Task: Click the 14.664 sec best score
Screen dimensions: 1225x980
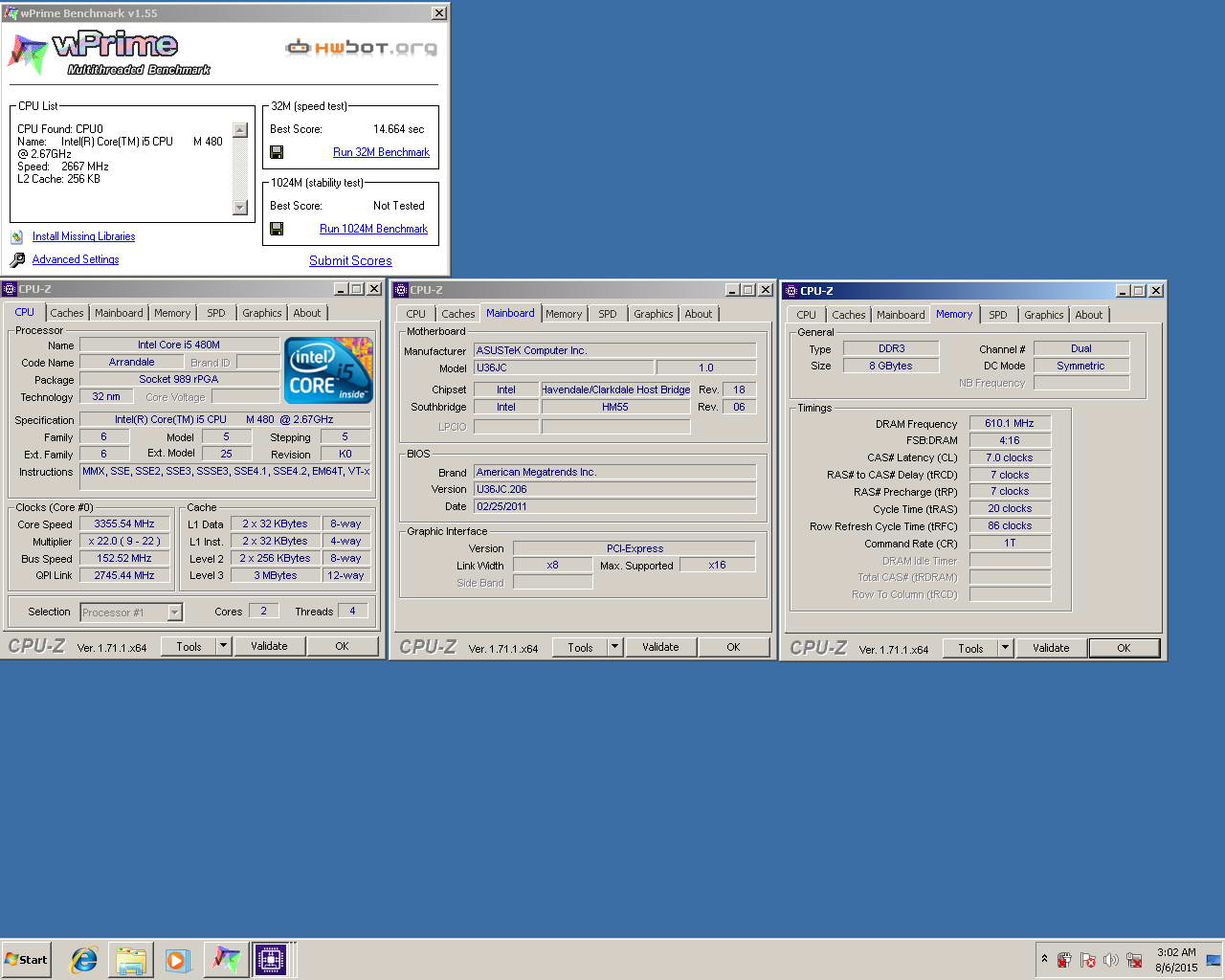Action: pyautogui.click(x=398, y=129)
